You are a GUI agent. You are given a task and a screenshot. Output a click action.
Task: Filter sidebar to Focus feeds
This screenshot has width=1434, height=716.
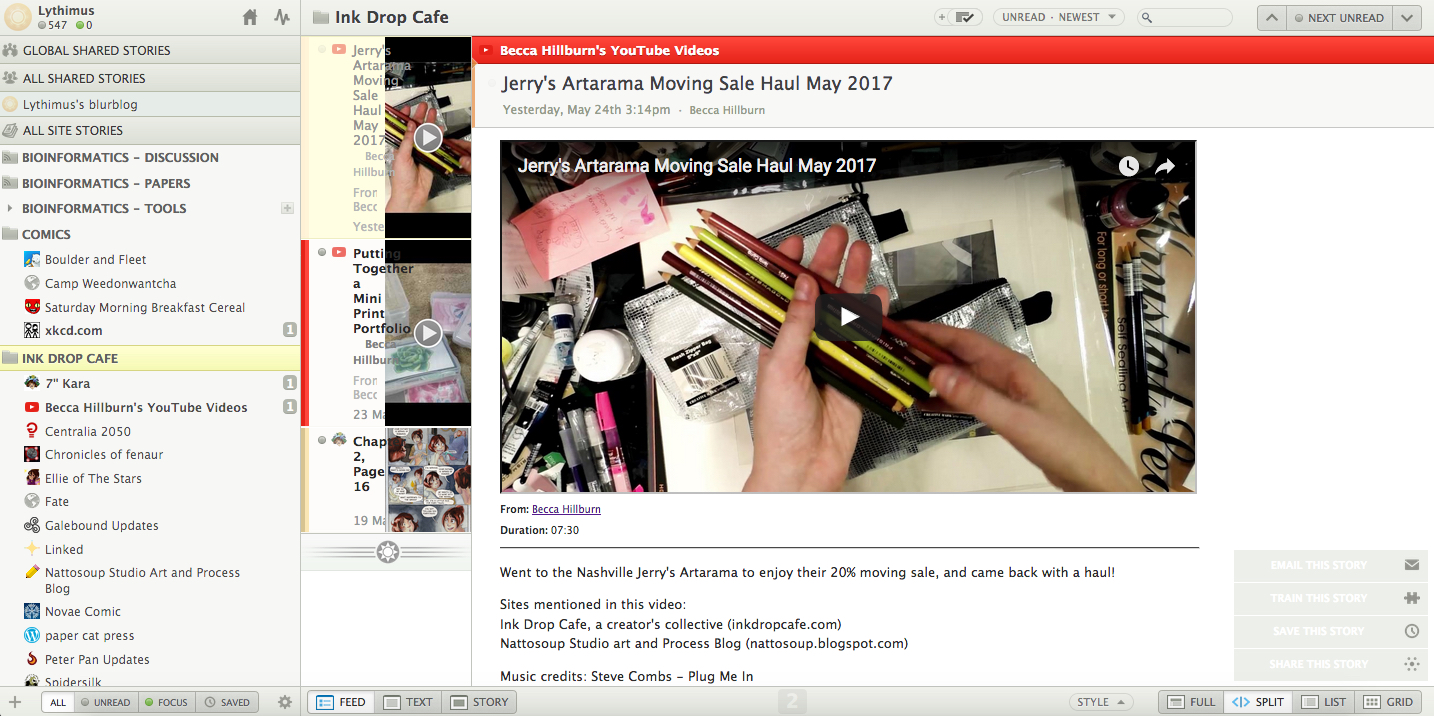[x=166, y=702]
